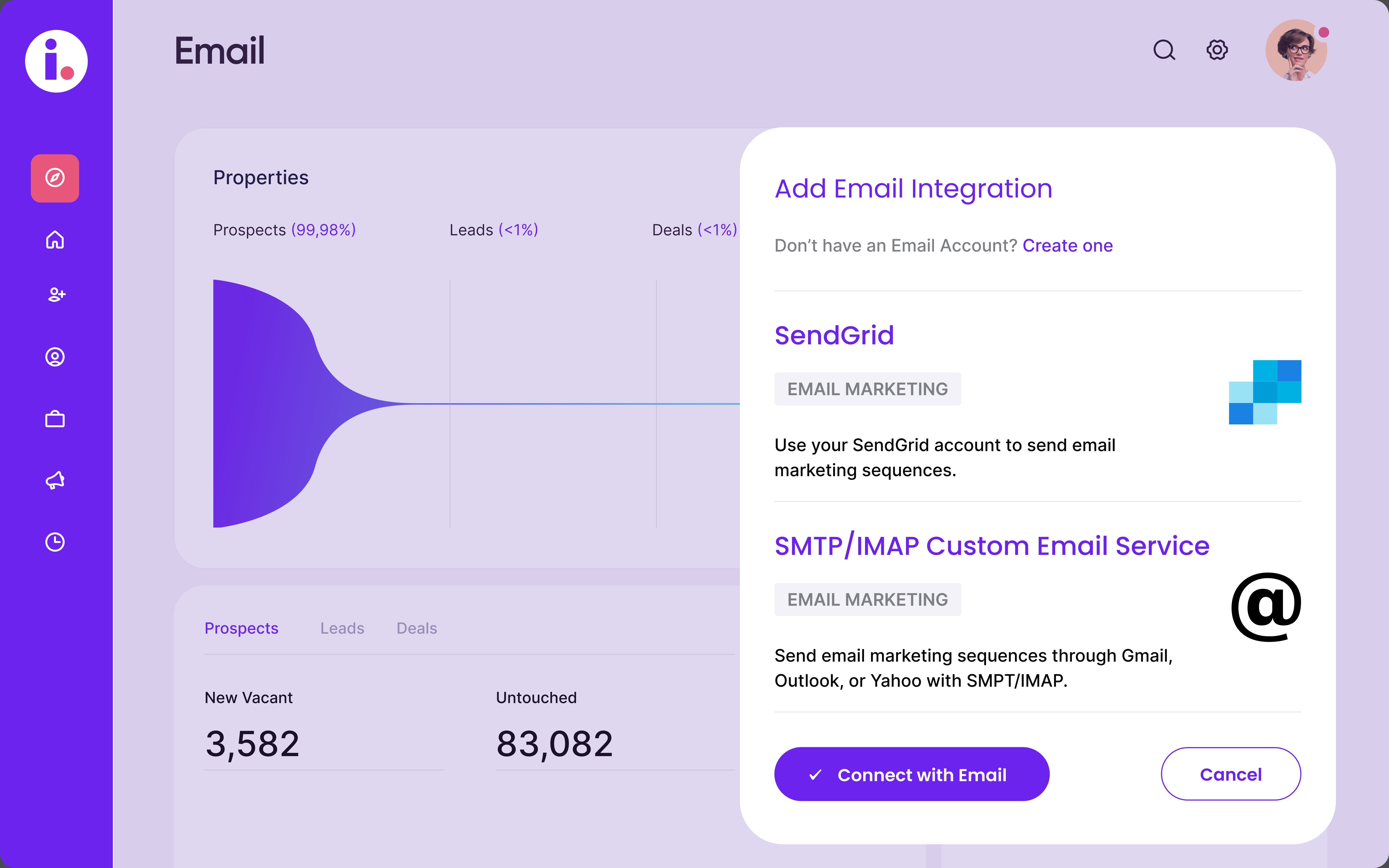Click the Create one link
The height and width of the screenshot is (868, 1389).
[x=1067, y=246]
